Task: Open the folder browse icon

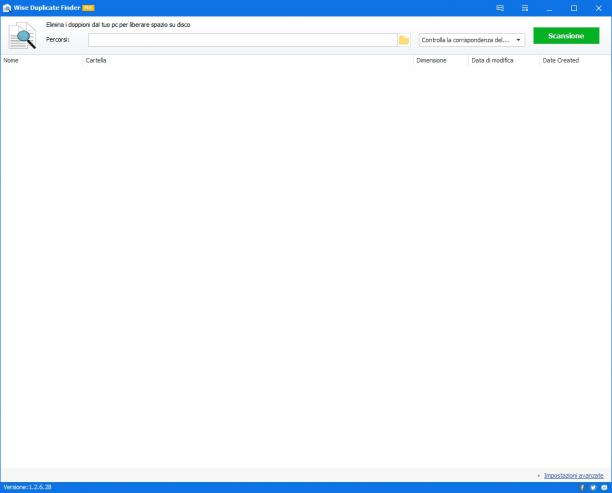Action: [x=404, y=40]
